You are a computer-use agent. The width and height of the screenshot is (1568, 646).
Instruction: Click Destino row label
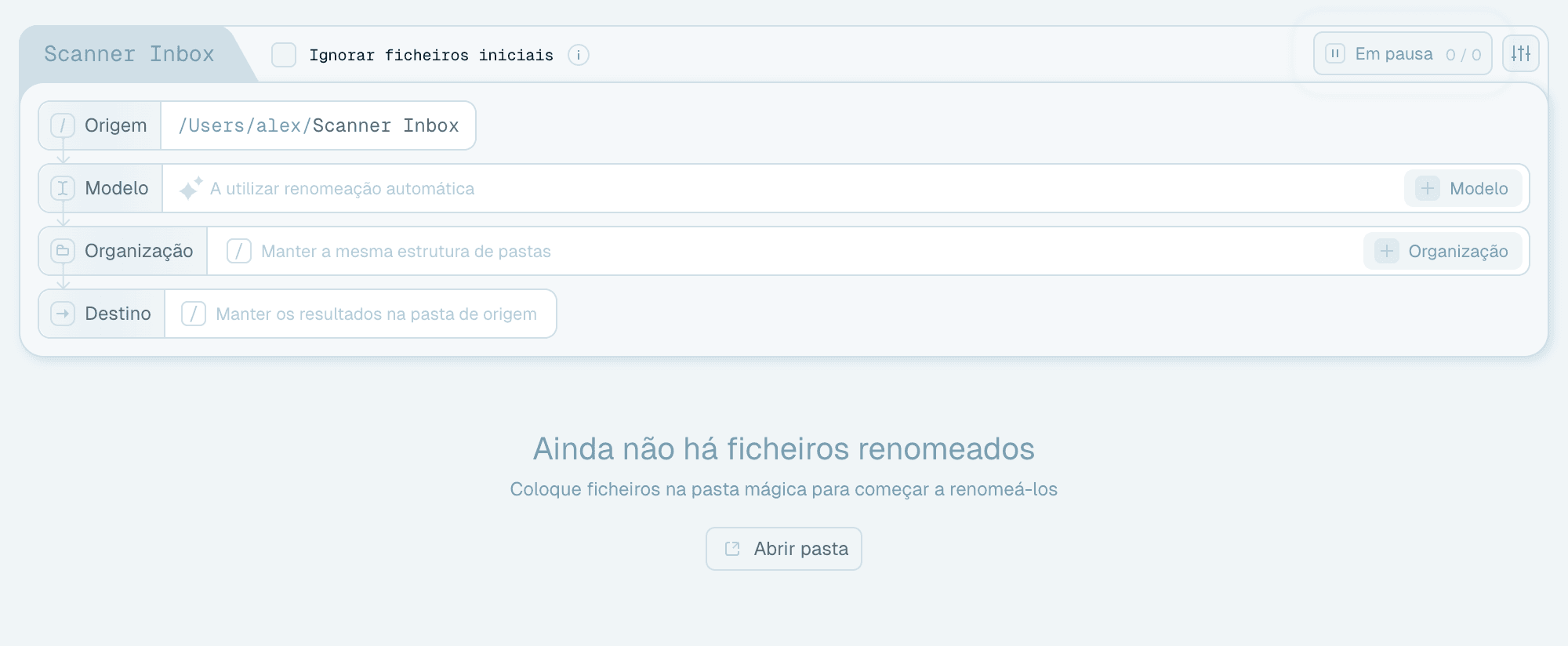(x=118, y=314)
